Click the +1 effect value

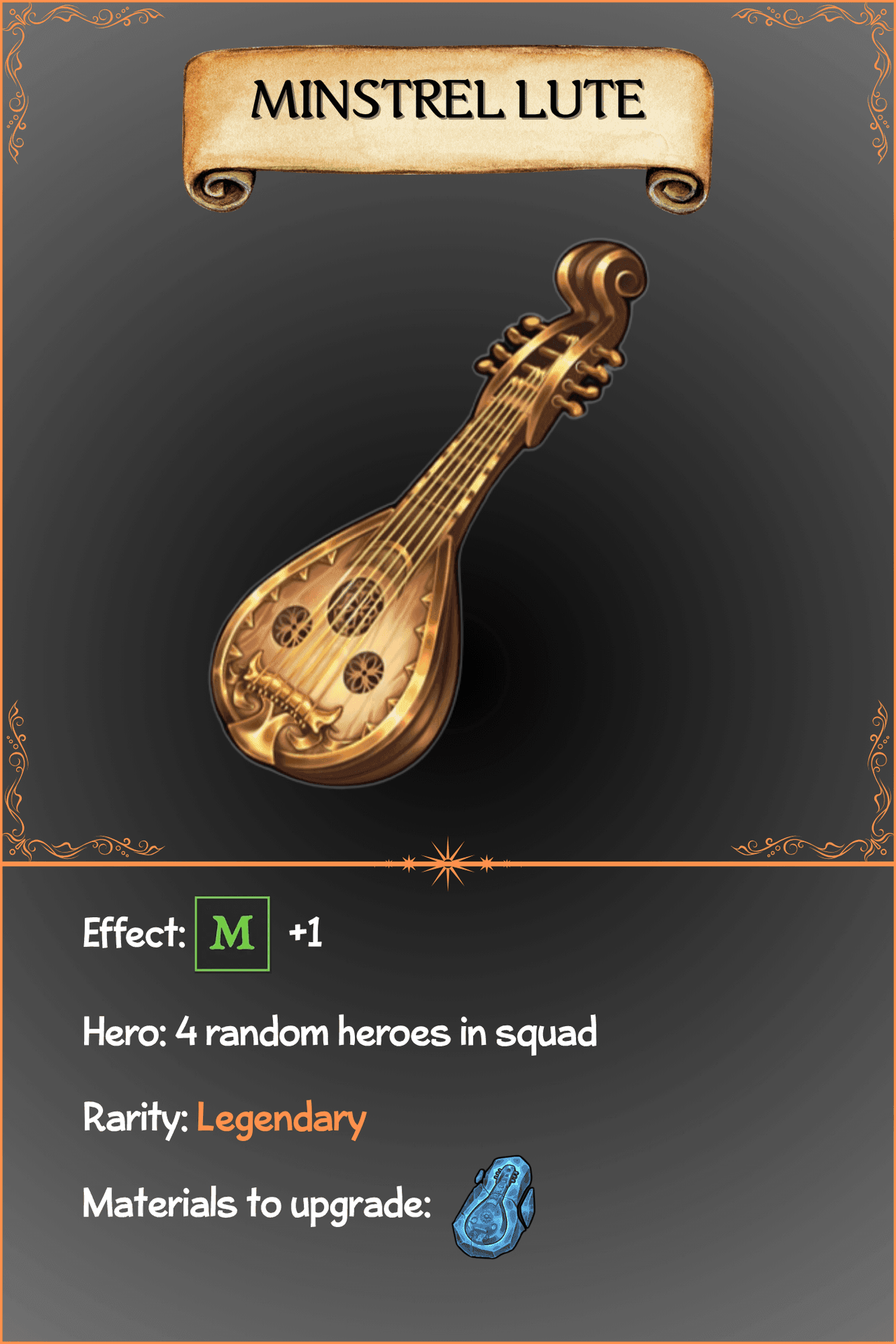(x=305, y=932)
